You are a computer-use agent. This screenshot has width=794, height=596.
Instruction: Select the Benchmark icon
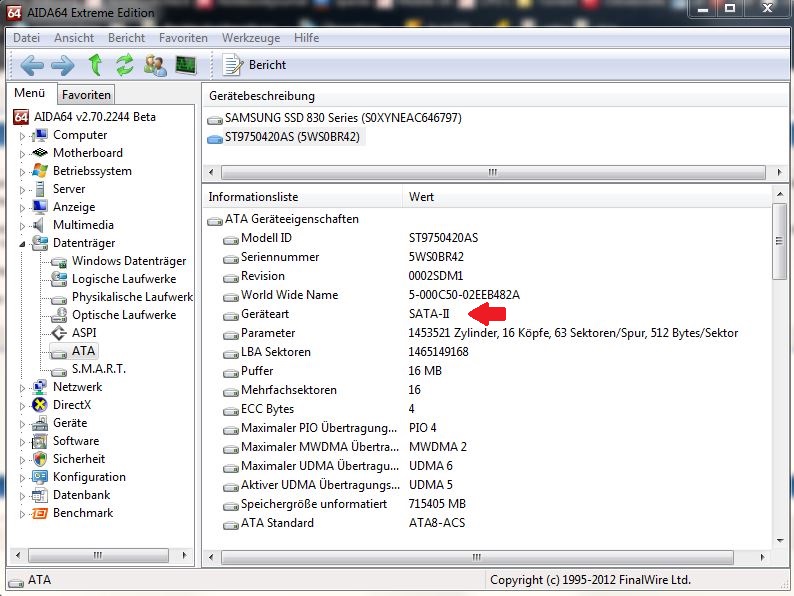coord(39,513)
